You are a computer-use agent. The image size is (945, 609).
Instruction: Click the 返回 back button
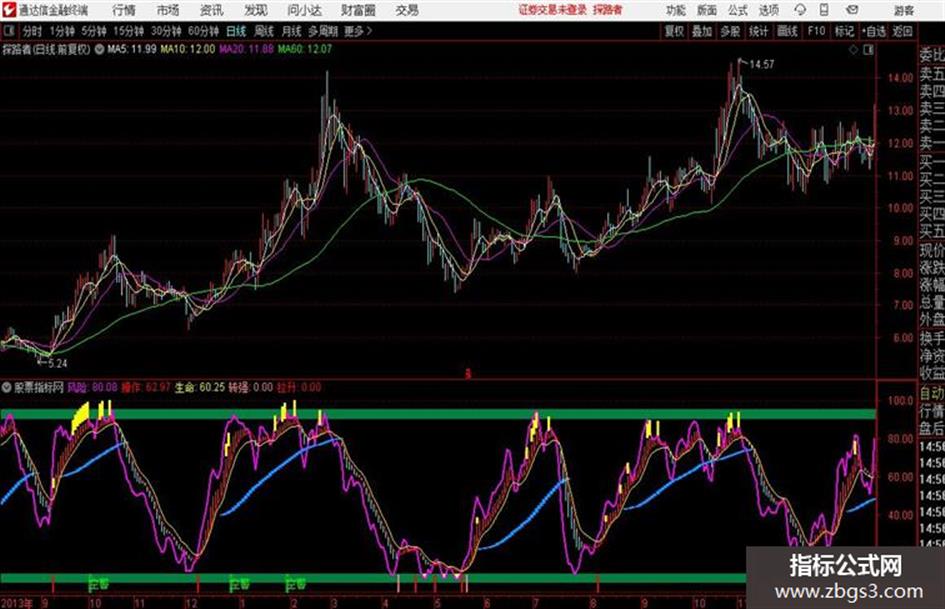(x=902, y=31)
